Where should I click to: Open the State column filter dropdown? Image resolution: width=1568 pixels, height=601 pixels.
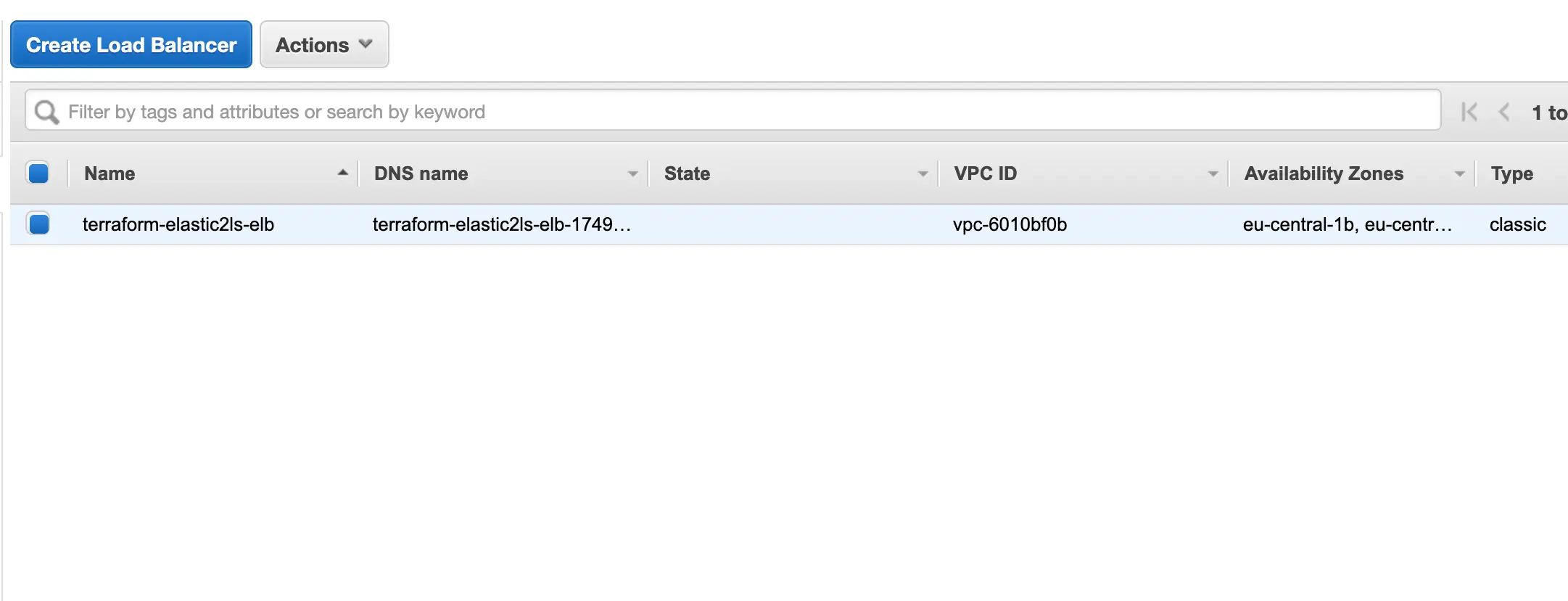click(x=922, y=173)
